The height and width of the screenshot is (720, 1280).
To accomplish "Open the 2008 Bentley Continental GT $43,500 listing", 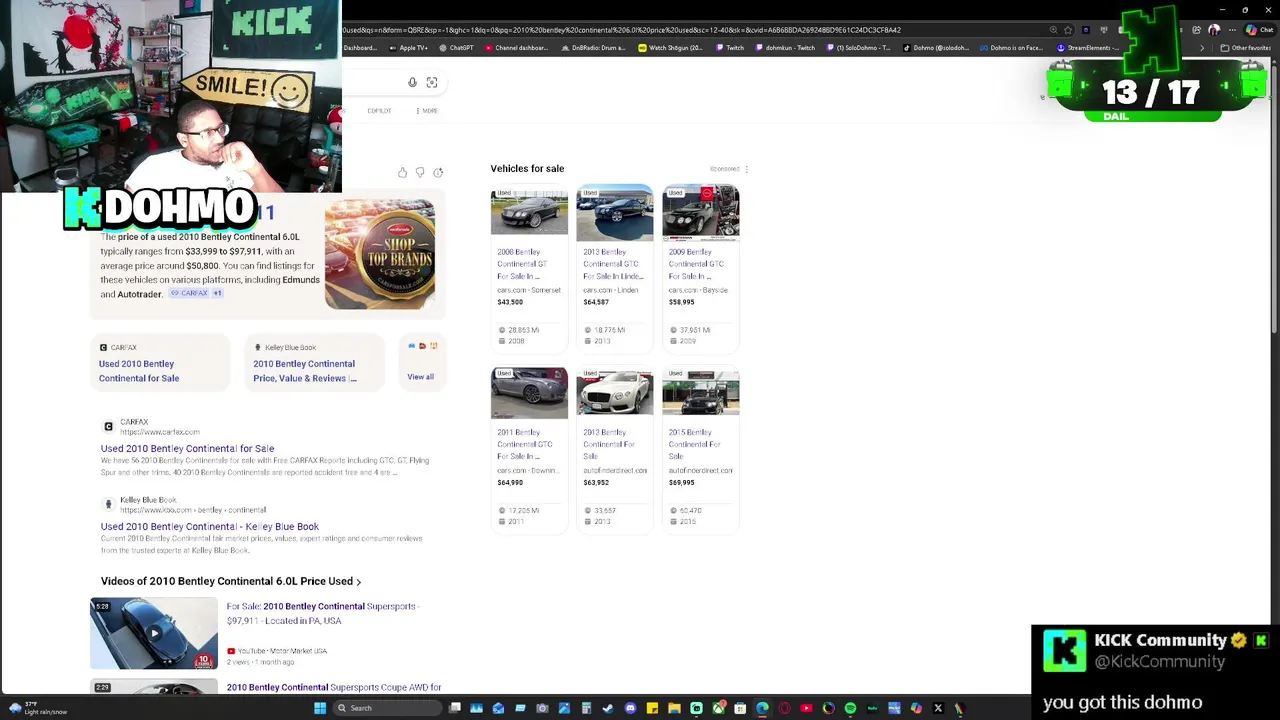I will point(529,268).
